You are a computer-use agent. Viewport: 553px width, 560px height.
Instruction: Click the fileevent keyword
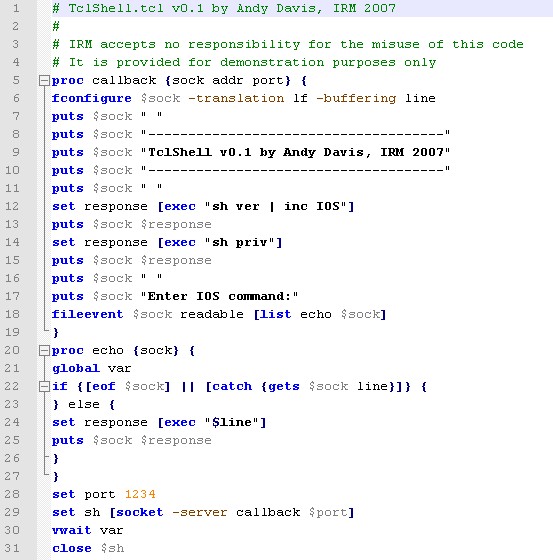coord(88,314)
